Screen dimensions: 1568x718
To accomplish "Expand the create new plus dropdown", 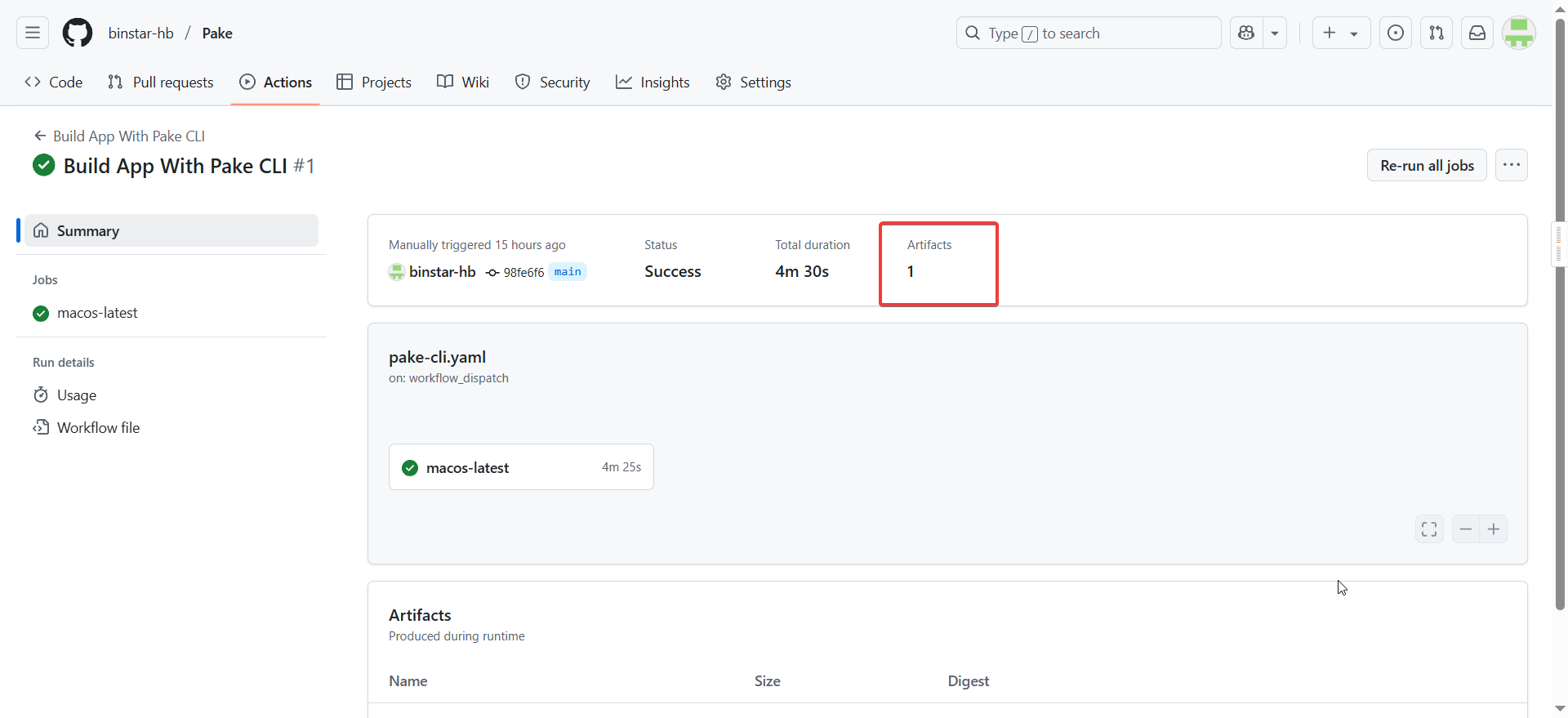I will [x=1341, y=33].
